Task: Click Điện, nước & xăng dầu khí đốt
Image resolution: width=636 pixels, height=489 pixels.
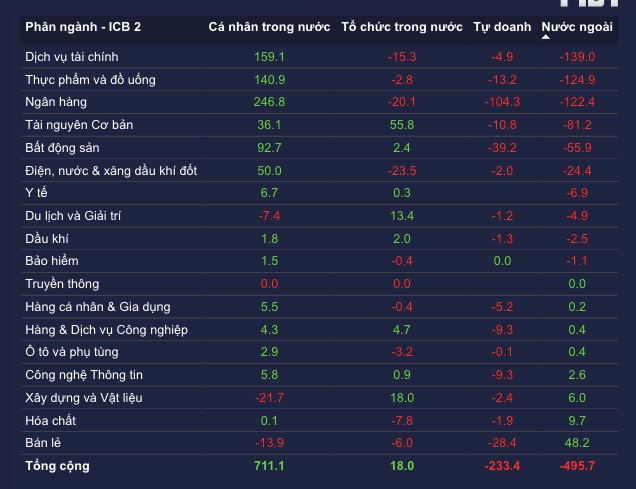Action: click(111, 170)
